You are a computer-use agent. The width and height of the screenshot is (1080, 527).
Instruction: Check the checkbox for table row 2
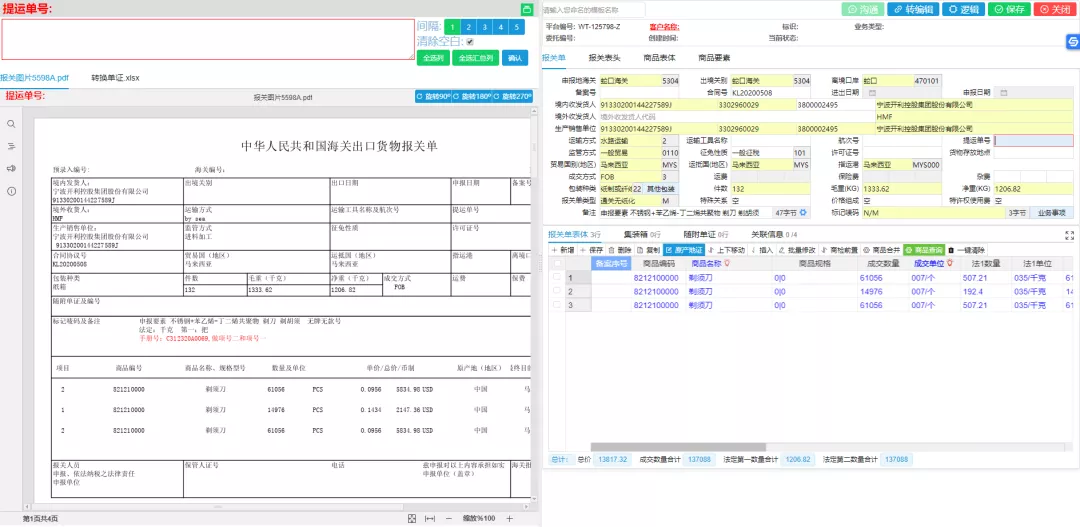point(557,291)
